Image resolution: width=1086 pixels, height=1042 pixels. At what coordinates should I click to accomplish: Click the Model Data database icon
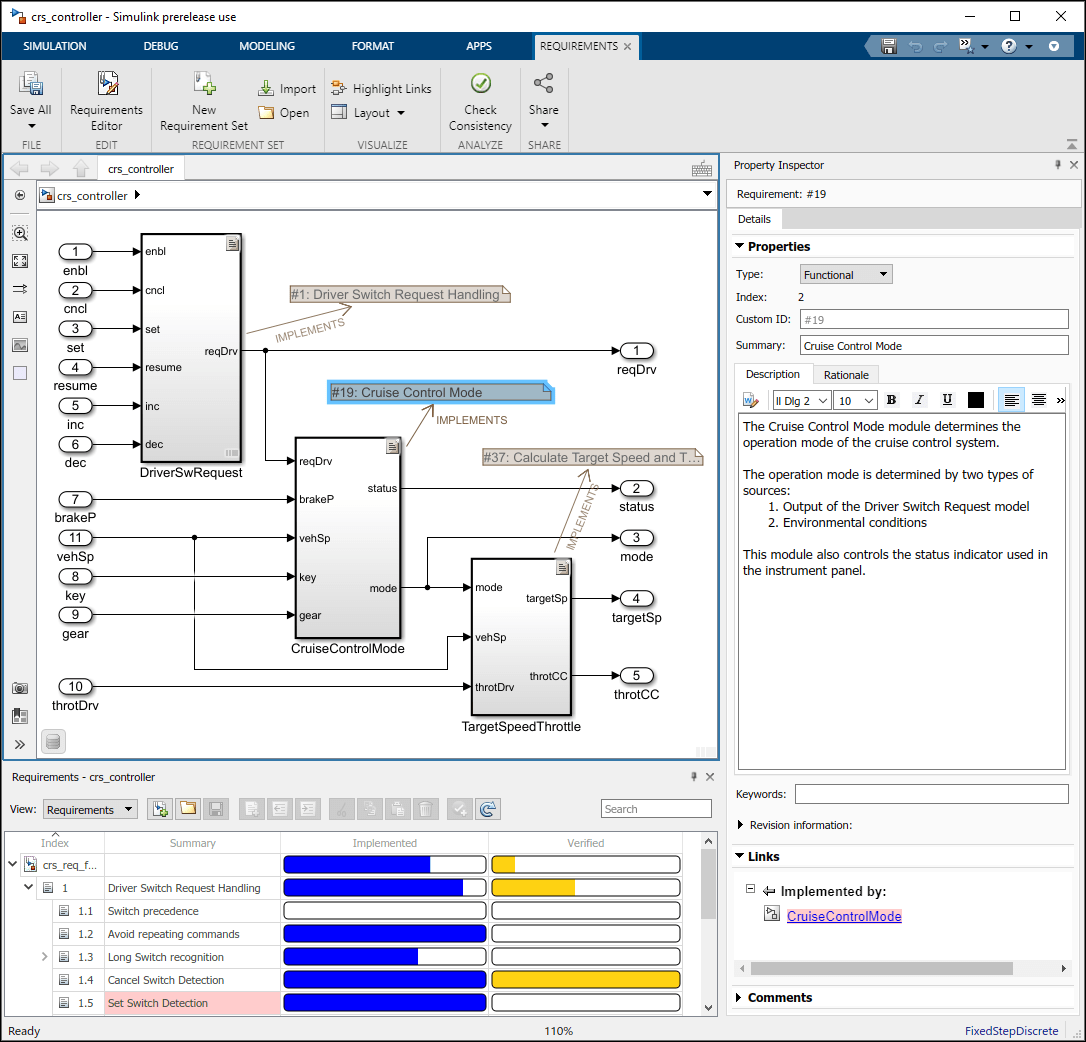pos(54,741)
